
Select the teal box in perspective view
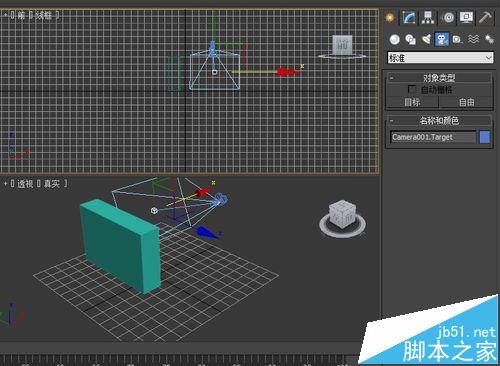[120, 247]
